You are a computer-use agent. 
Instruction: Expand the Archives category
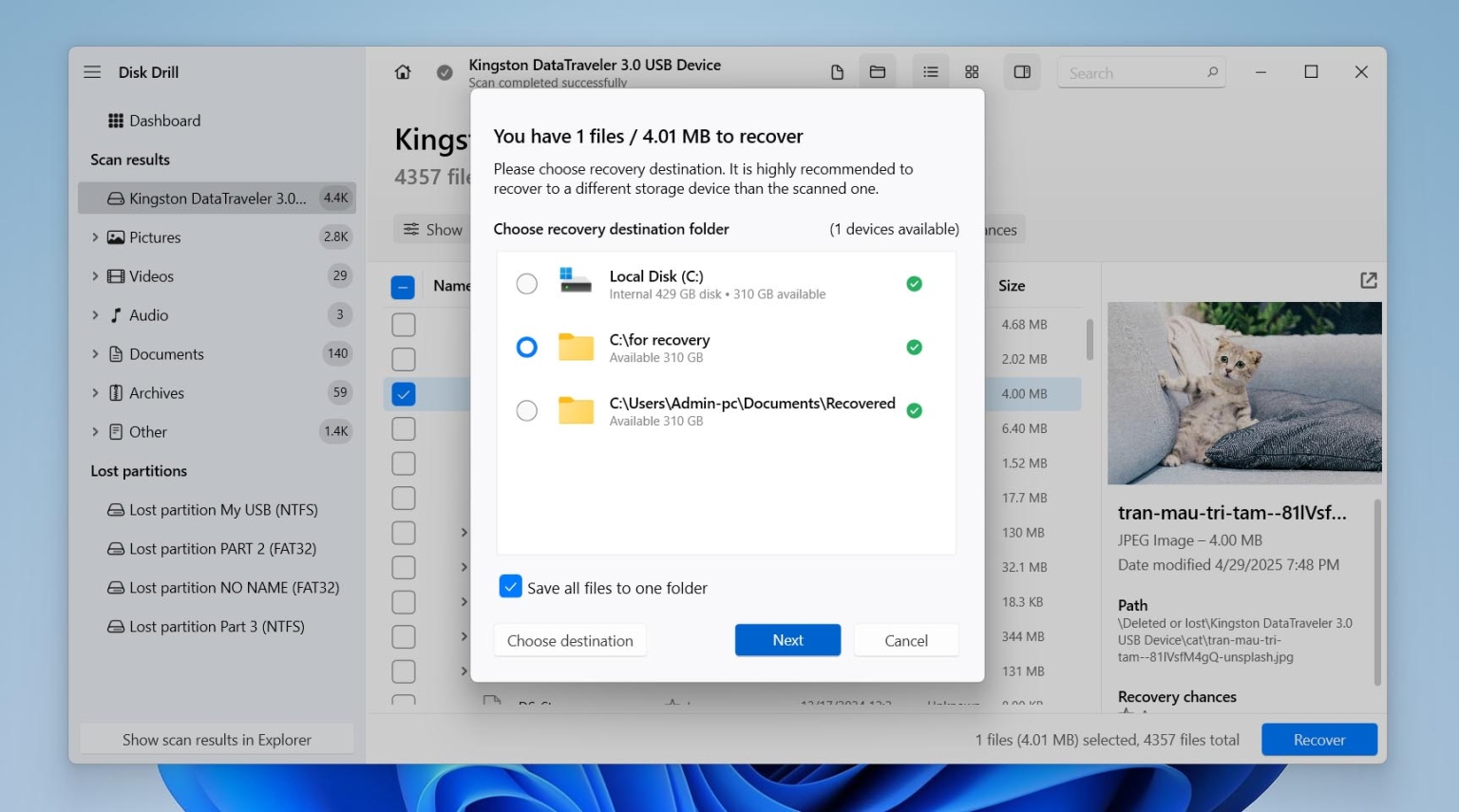click(x=95, y=393)
